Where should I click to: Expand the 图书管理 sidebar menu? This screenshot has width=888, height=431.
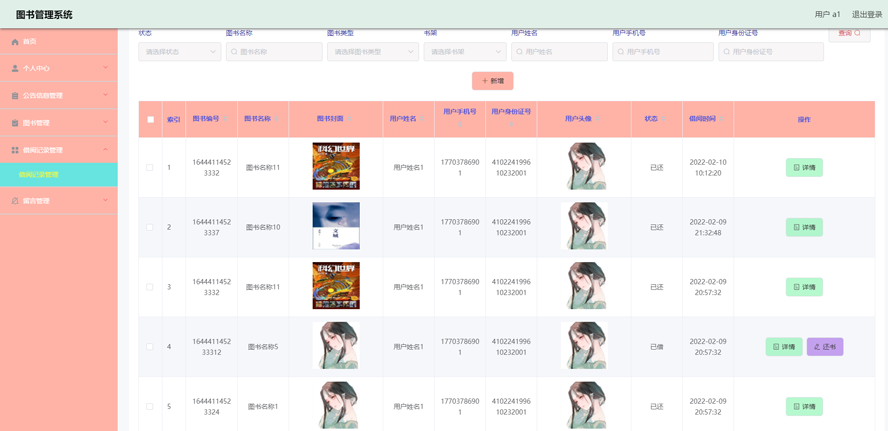point(58,123)
